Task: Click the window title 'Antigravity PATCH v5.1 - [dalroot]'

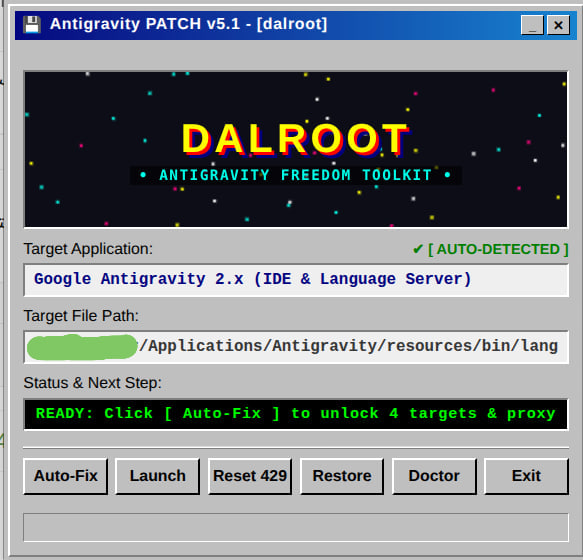Action: point(189,24)
